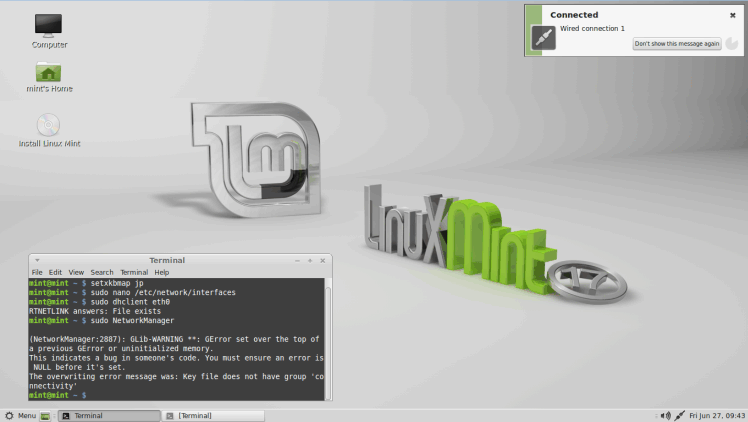The height and width of the screenshot is (422, 748).
Task: Minimize the Terminal window
Action: (x=297, y=261)
